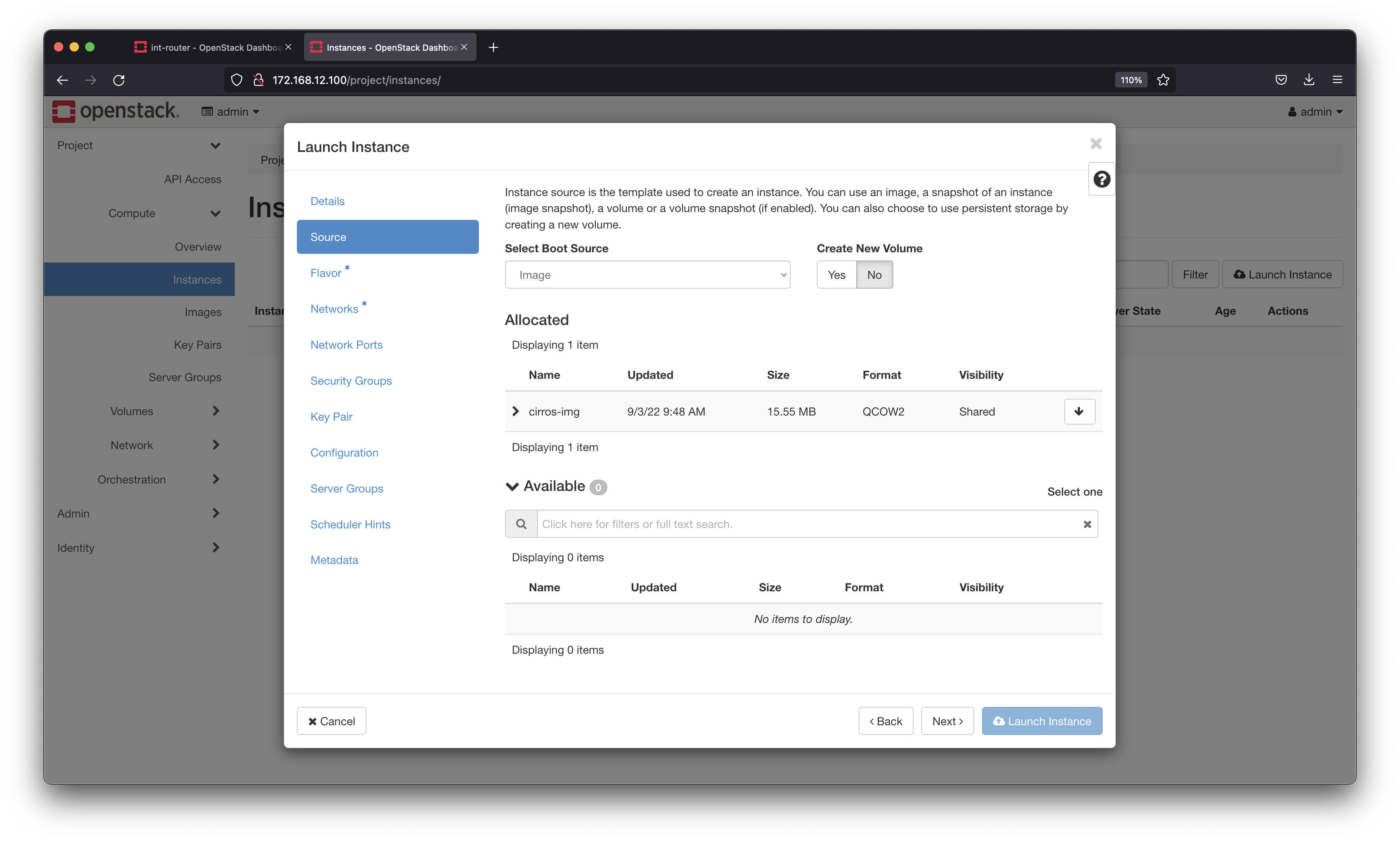Select the Source step
Viewport: 1400px width, 842px height.
pos(387,237)
